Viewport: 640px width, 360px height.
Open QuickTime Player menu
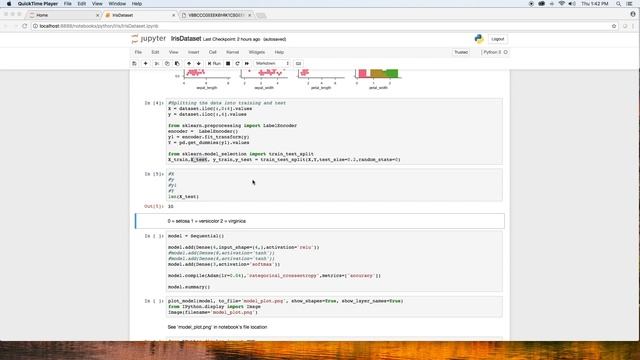click(38, 4)
